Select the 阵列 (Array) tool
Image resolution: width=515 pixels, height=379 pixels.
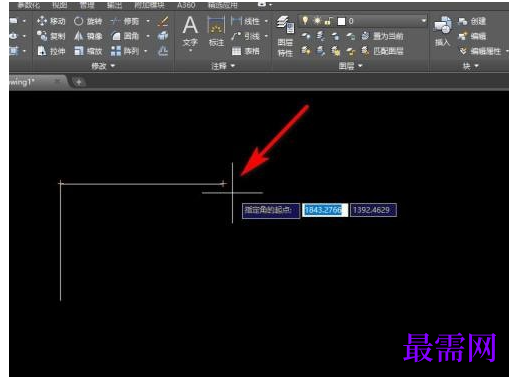pyautogui.click(x=125, y=51)
